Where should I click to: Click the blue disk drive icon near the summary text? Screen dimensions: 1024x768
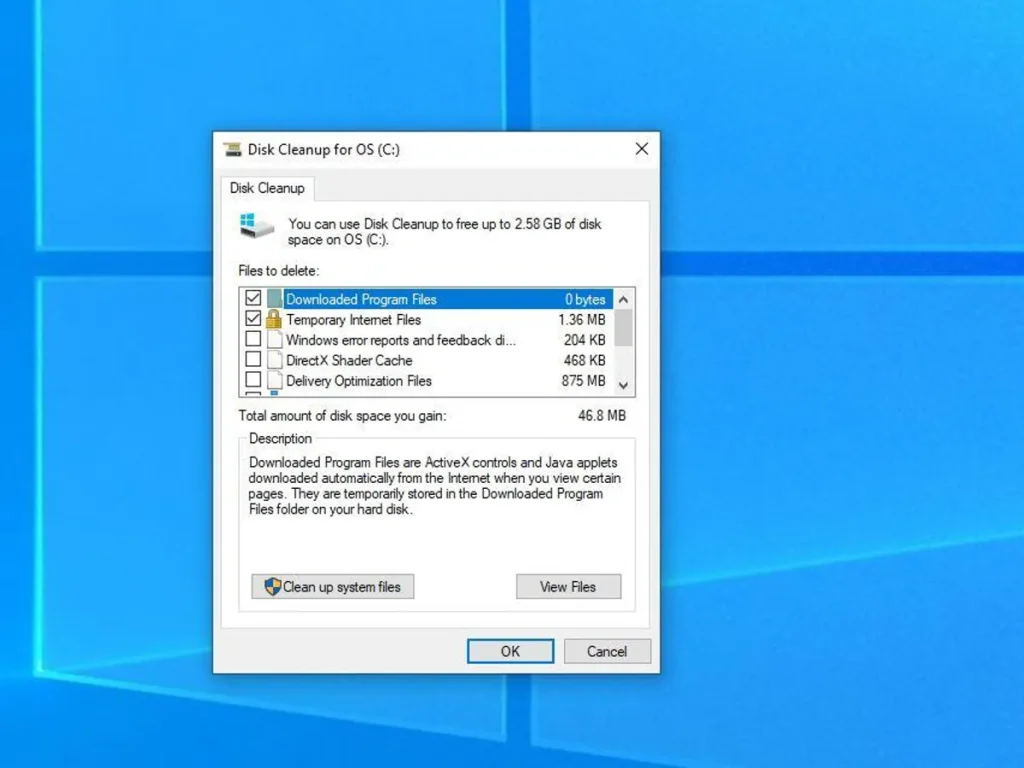pyautogui.click(x=256, y=226)
